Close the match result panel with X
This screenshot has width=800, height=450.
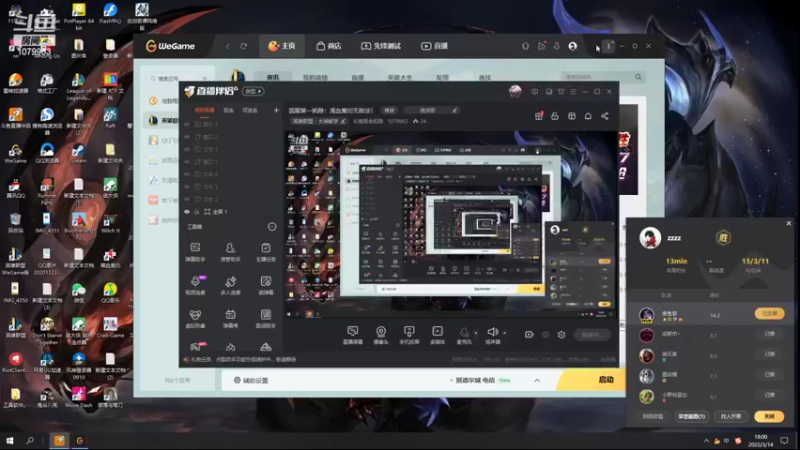789,223
